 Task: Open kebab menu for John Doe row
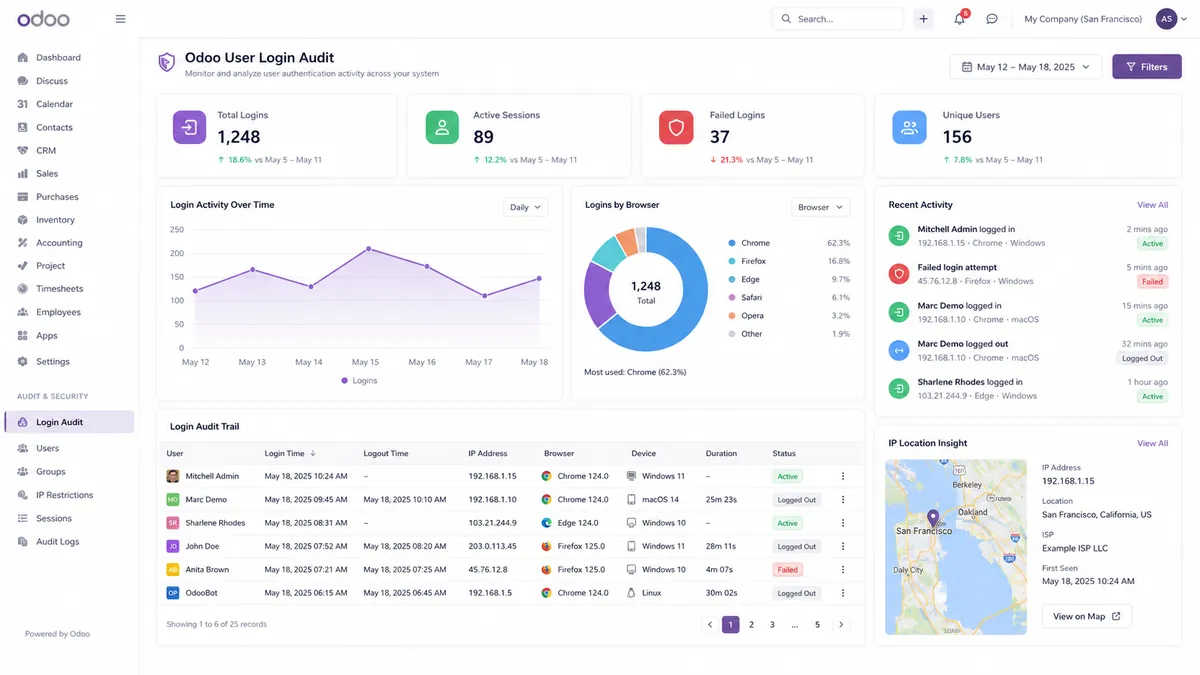click(x=843, y=546)
